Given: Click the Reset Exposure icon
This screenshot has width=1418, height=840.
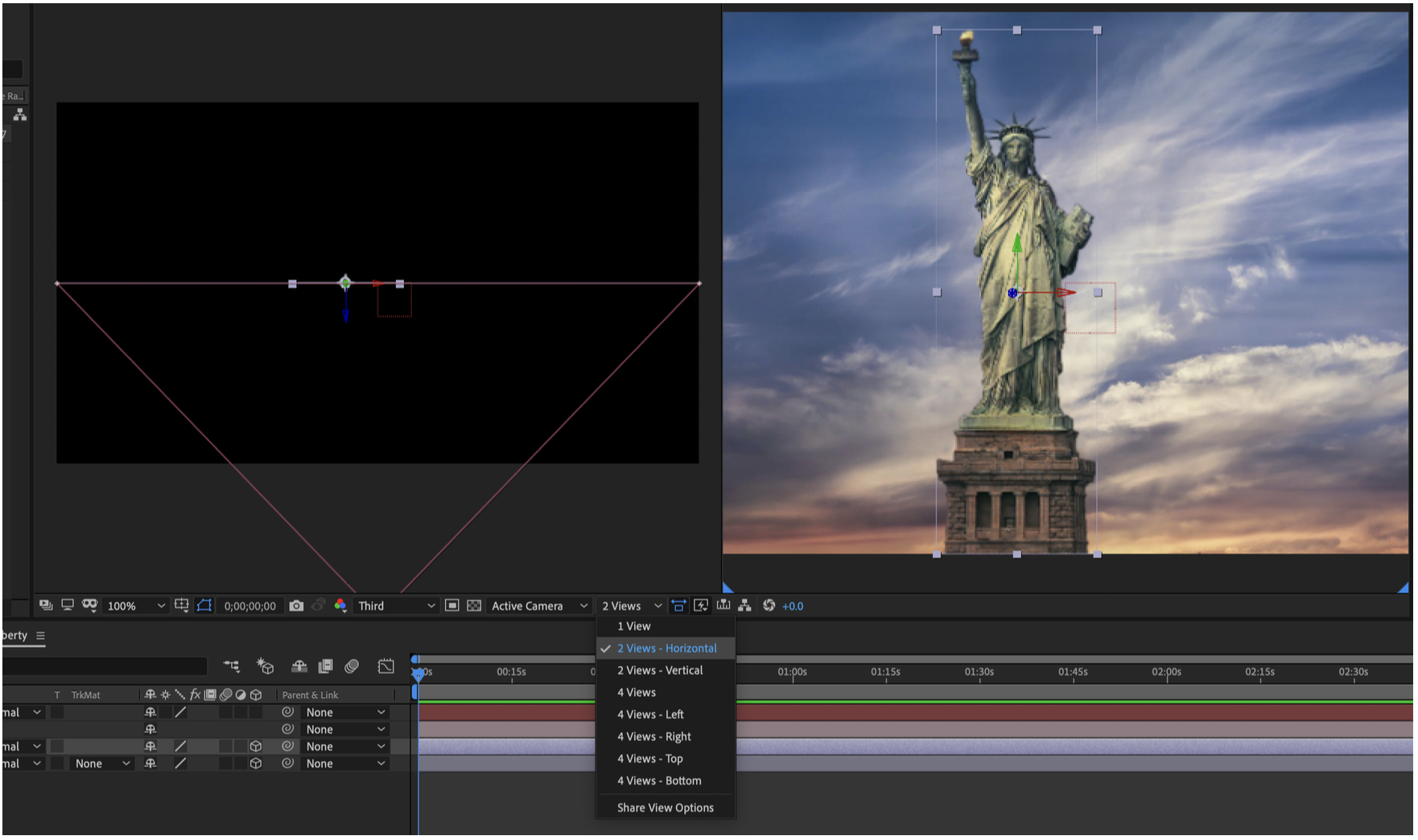Looking at the screenshot, I should [x=769, y=606].
